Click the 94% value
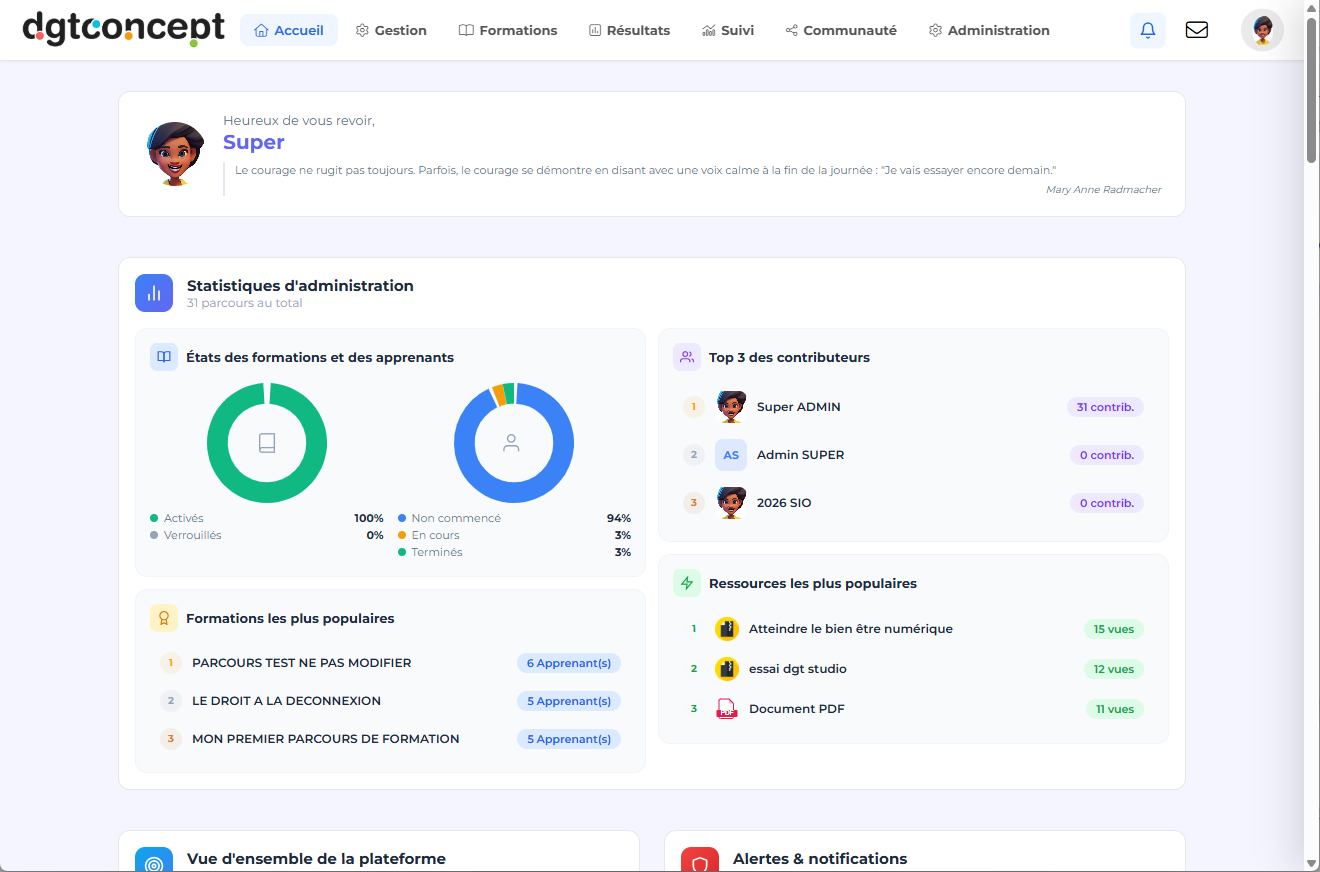 619,518
